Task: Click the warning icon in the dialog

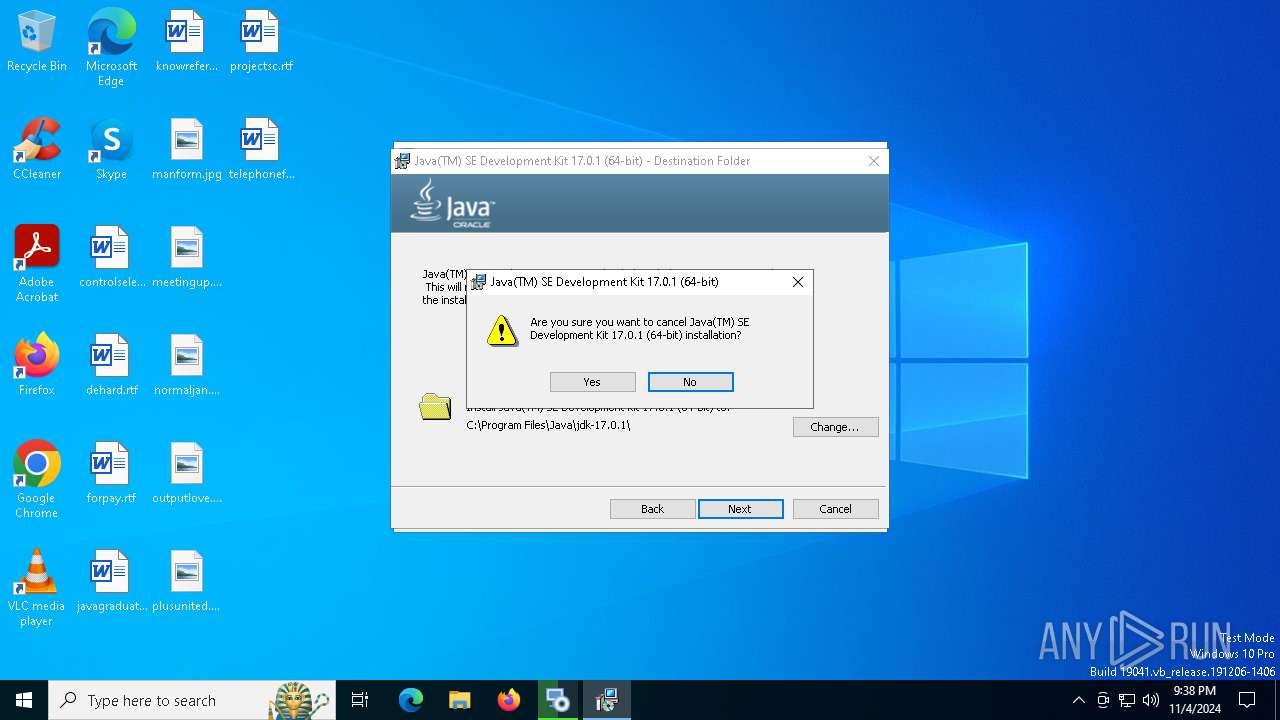Action: 502,330
